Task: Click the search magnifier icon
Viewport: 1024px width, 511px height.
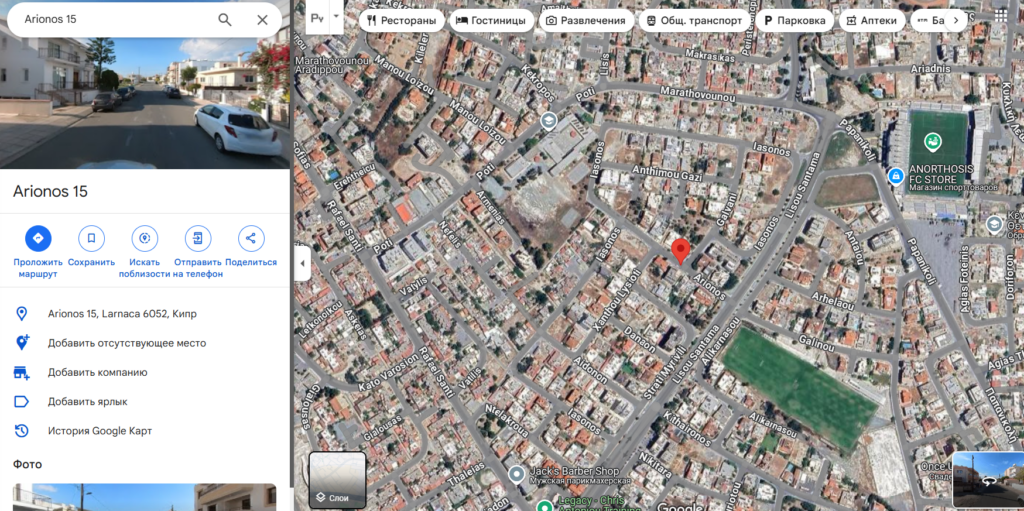Action: [x=225, y=20]
